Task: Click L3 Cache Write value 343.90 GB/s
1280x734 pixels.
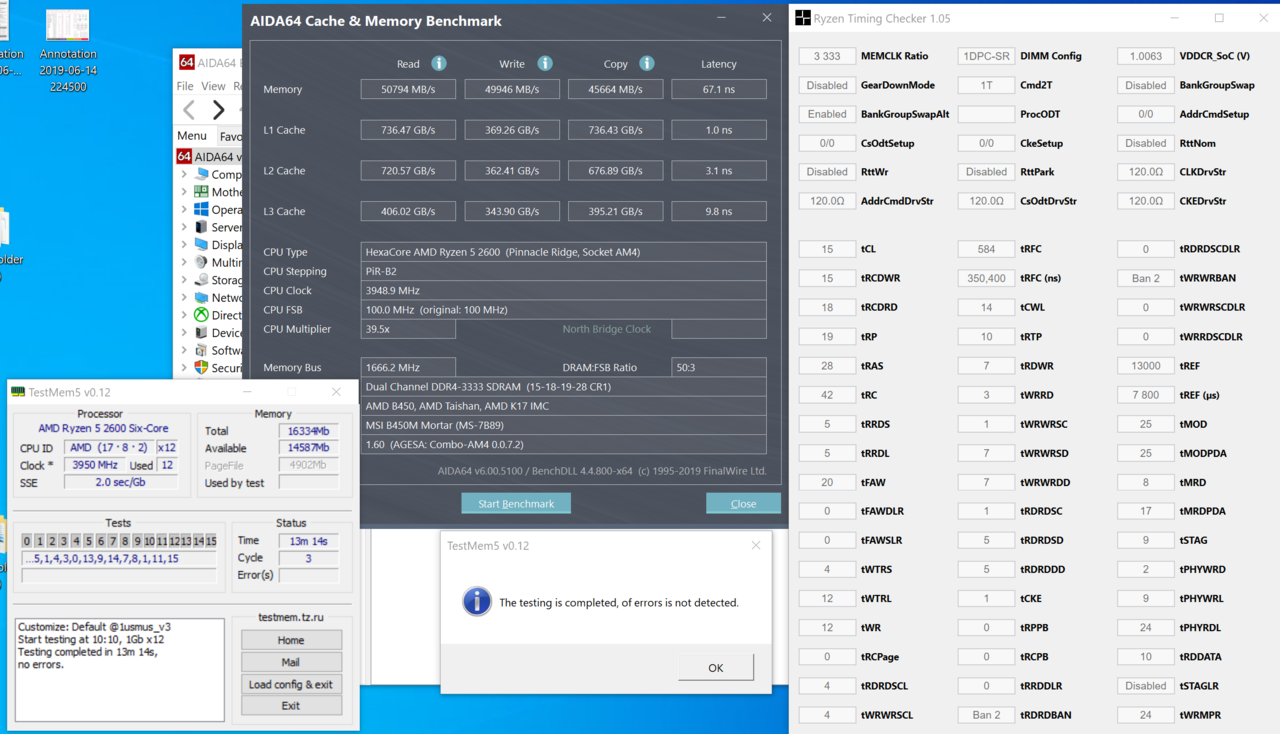Action: (512, 211)
